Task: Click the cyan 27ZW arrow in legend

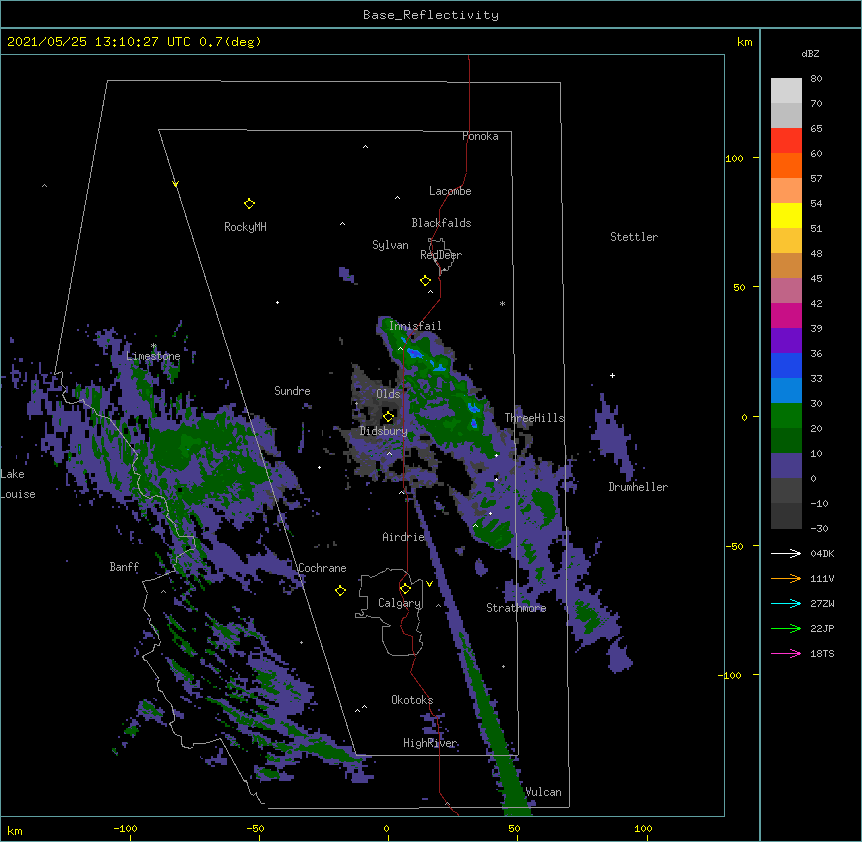Action: [x=786, y=603]
